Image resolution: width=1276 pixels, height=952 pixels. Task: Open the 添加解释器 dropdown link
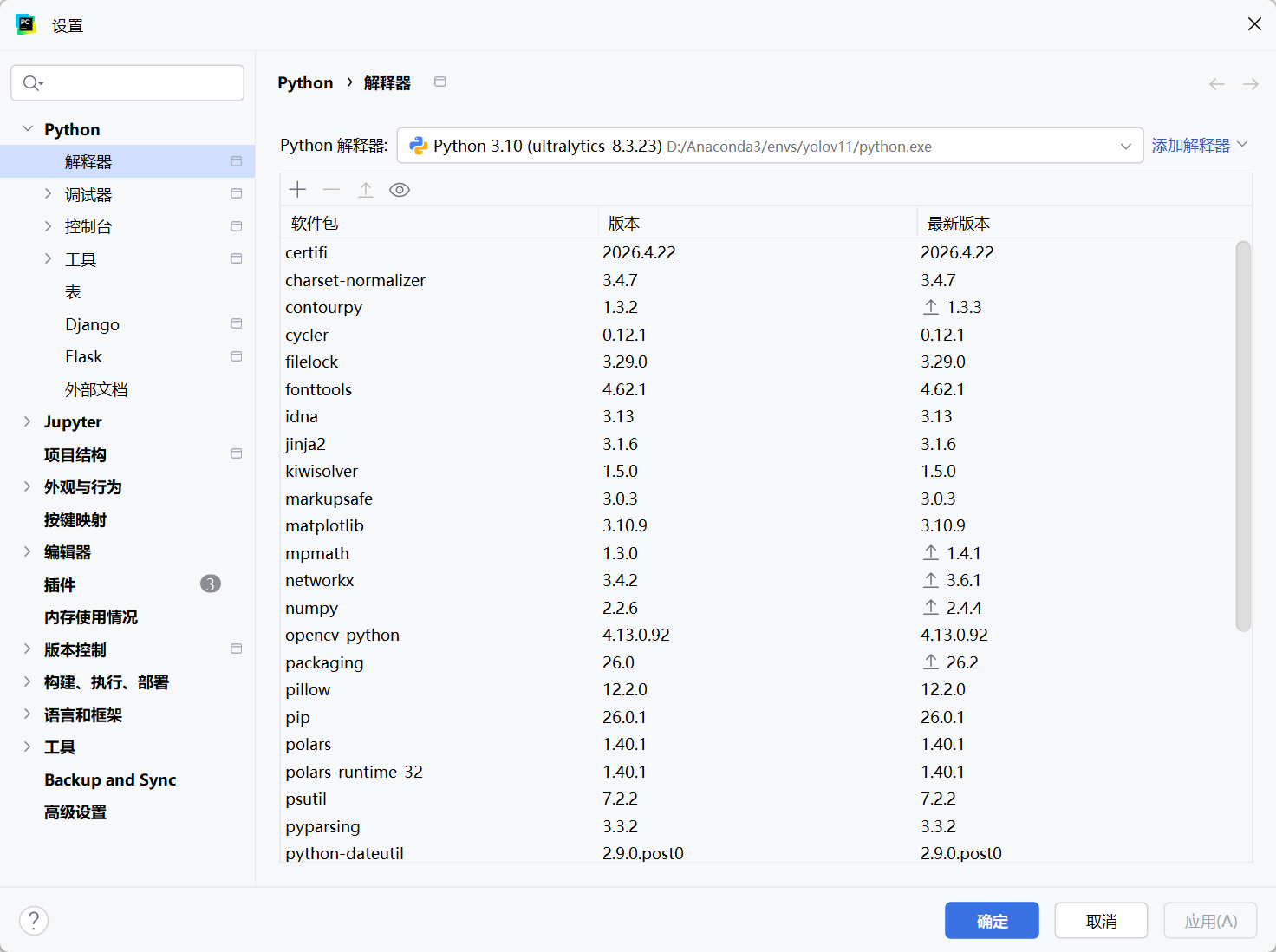(1200, 146)
